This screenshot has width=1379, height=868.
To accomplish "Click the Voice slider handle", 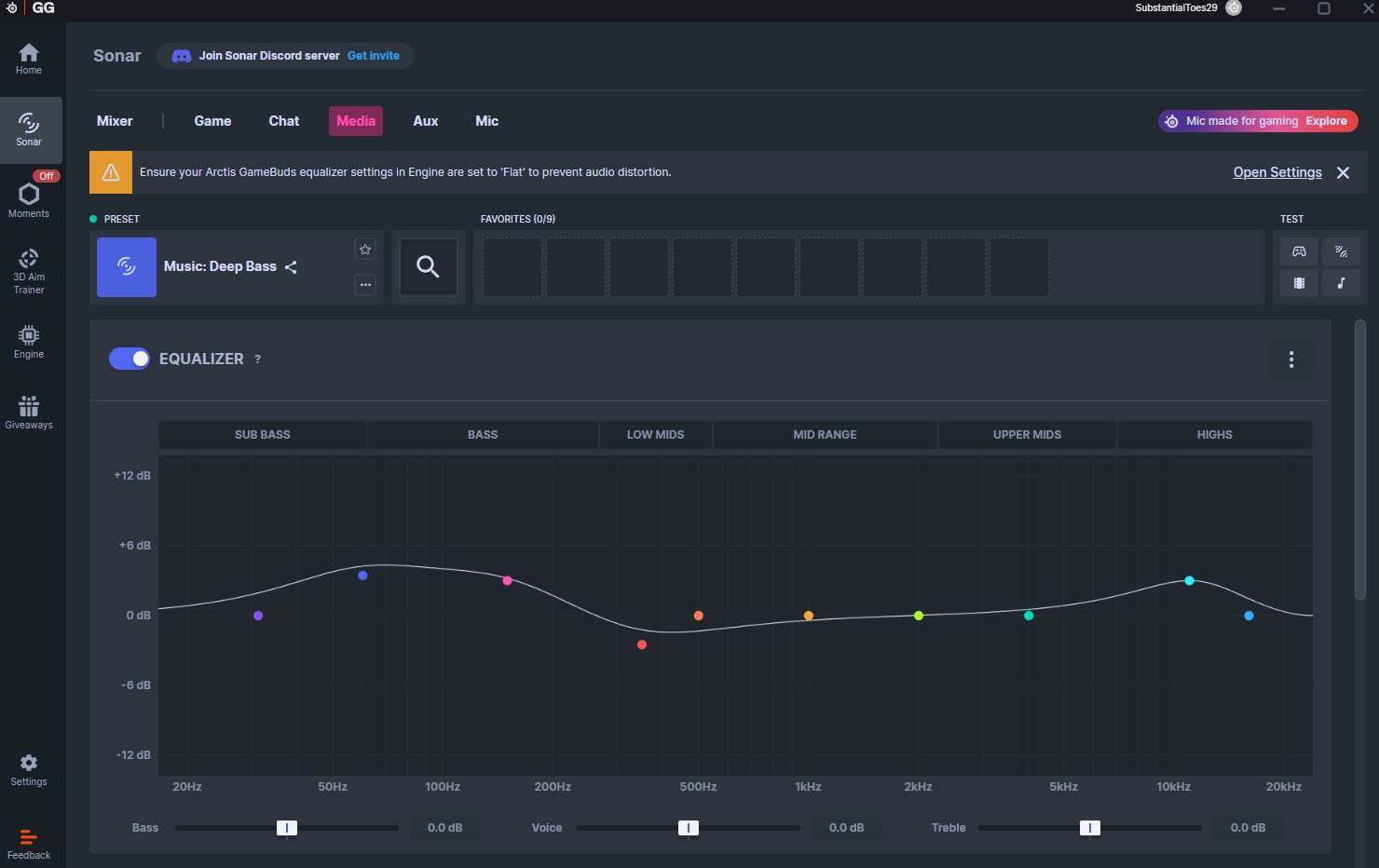I will tap(688, 828).
